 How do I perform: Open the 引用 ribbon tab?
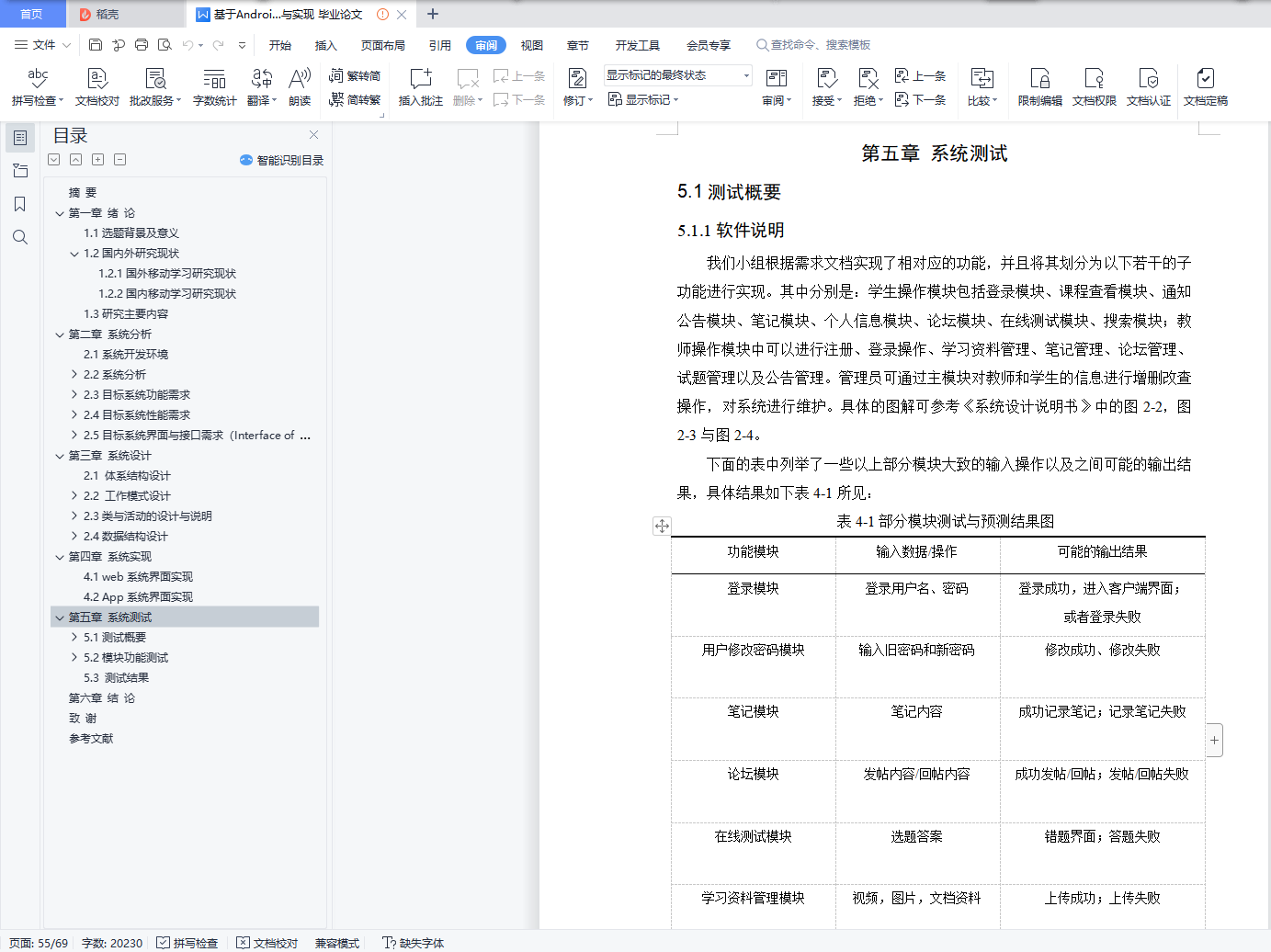[440, 45]
